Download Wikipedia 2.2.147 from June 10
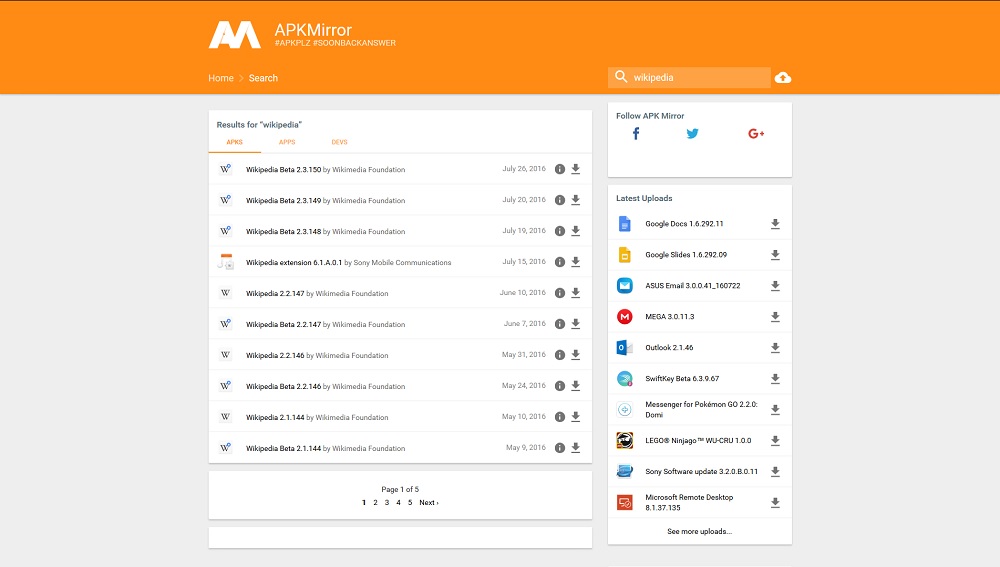Viewport: 1000px width, 567px height. click(575, 293)
